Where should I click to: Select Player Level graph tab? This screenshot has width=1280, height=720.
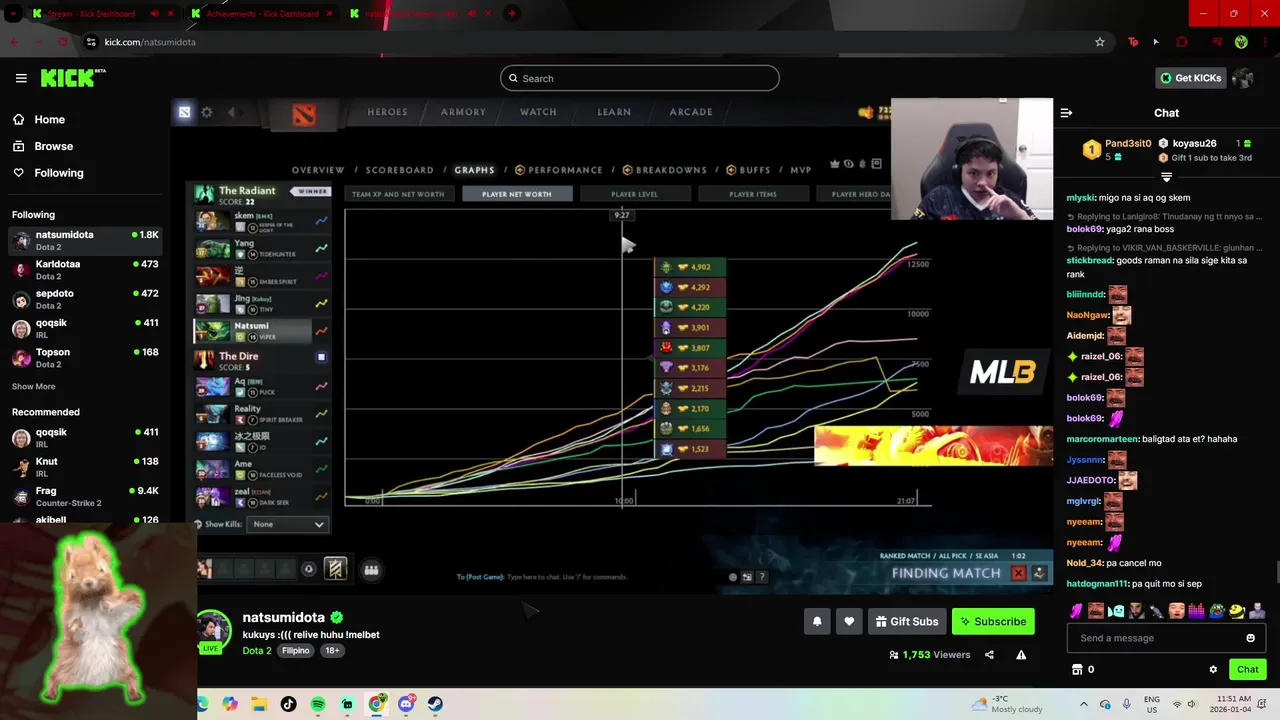[635, 194]
